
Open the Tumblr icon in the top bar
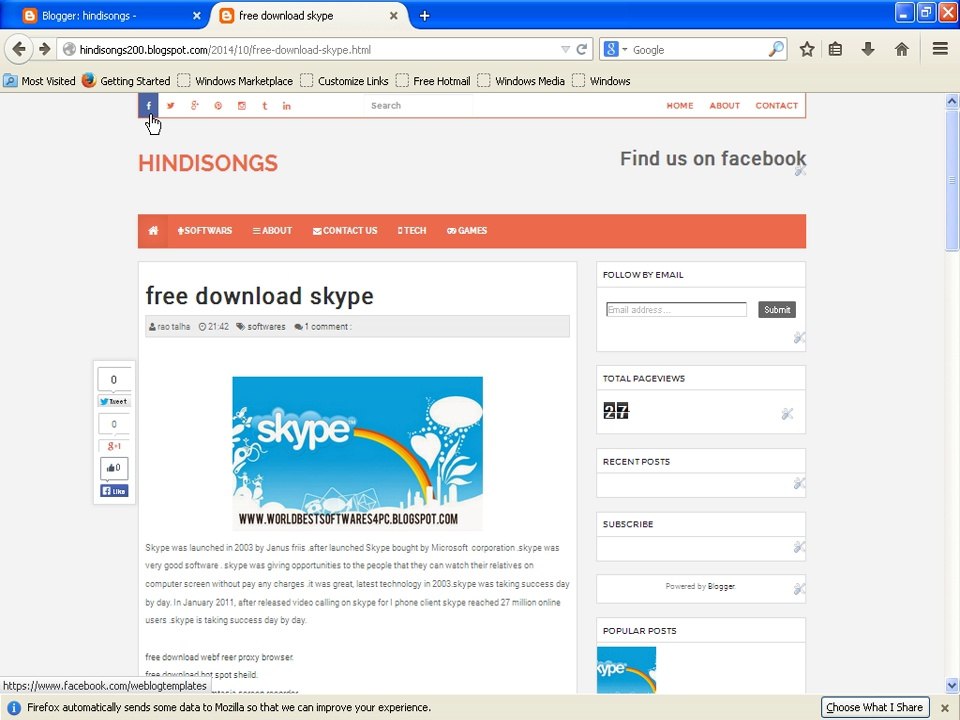coord(264,105)
